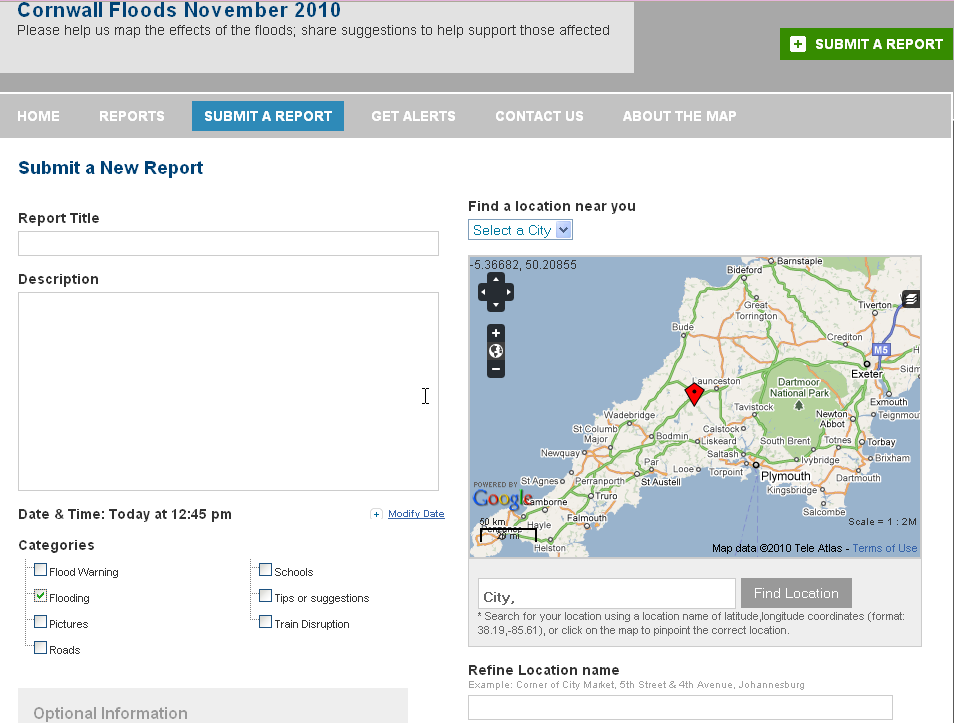
Task: Click the Google logo on the map
Action: pos(504,499)
